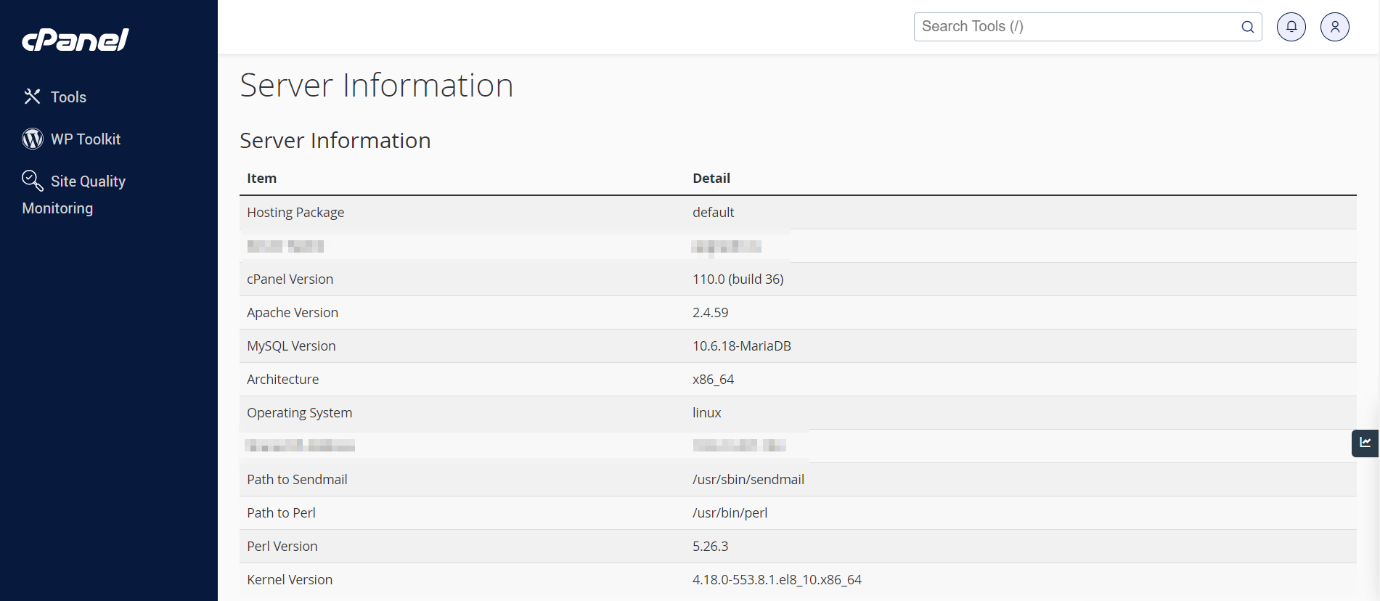Select the kernel version value 4.18.0-553.8.1
This screenshot has width=1380, height=601.
tap(776, 579)
